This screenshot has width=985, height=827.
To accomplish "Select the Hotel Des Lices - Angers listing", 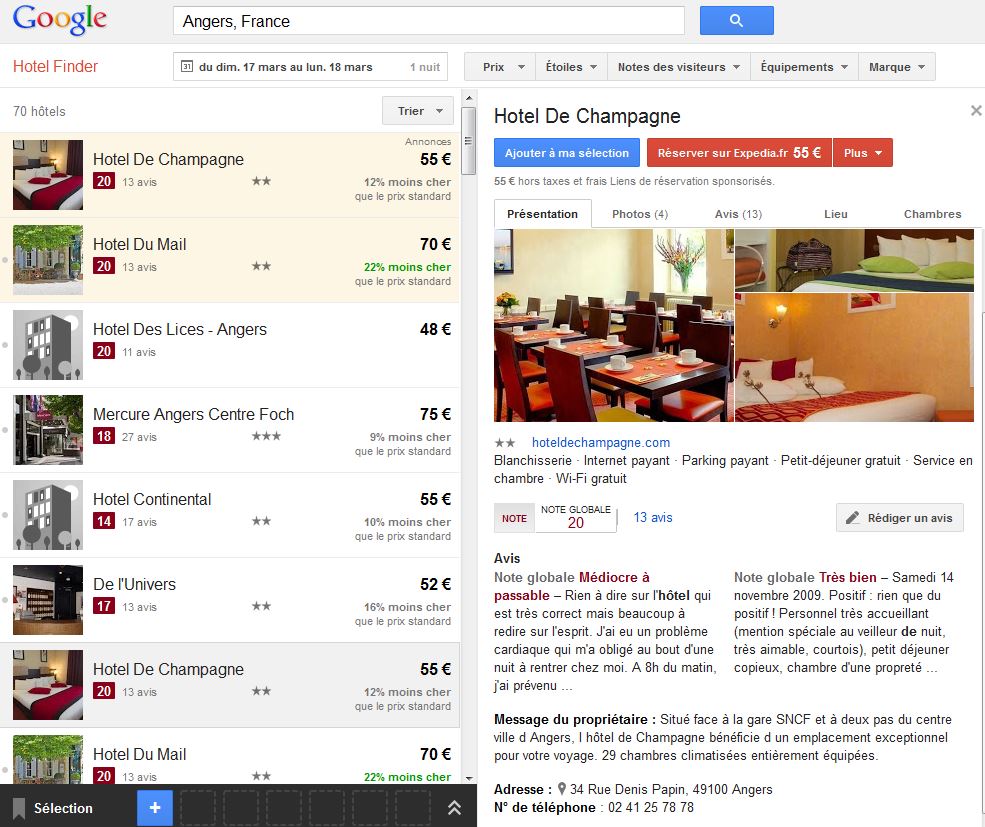I will tap(230, 345).
